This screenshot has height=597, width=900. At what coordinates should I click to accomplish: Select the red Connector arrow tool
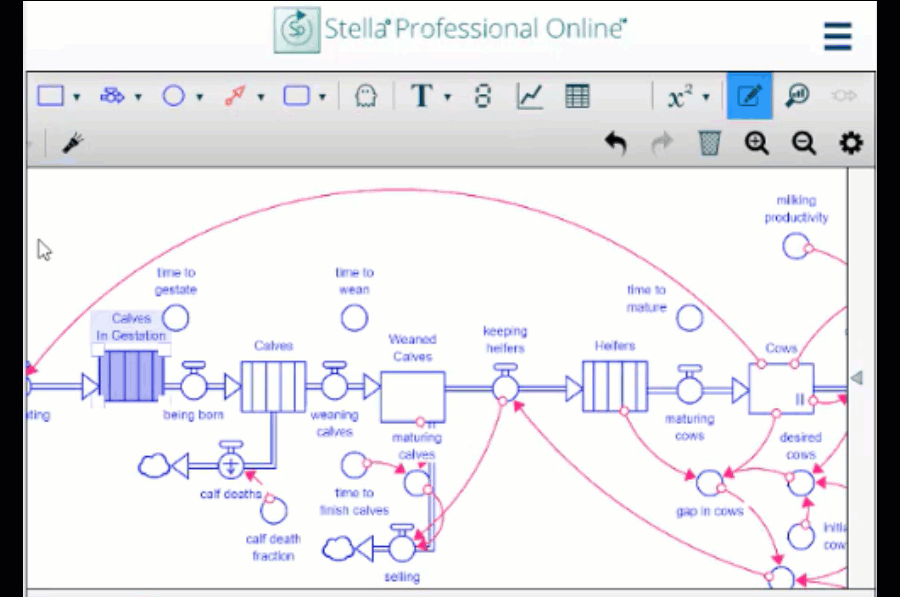click(235, 96)
